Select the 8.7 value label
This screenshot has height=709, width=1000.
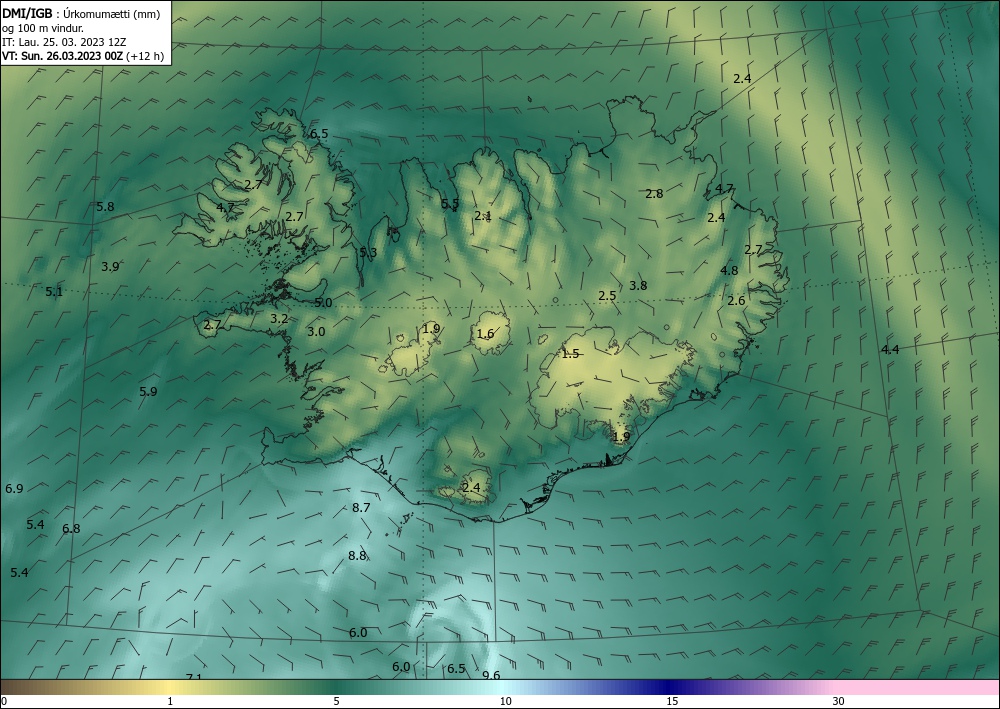tap(361, 508)
